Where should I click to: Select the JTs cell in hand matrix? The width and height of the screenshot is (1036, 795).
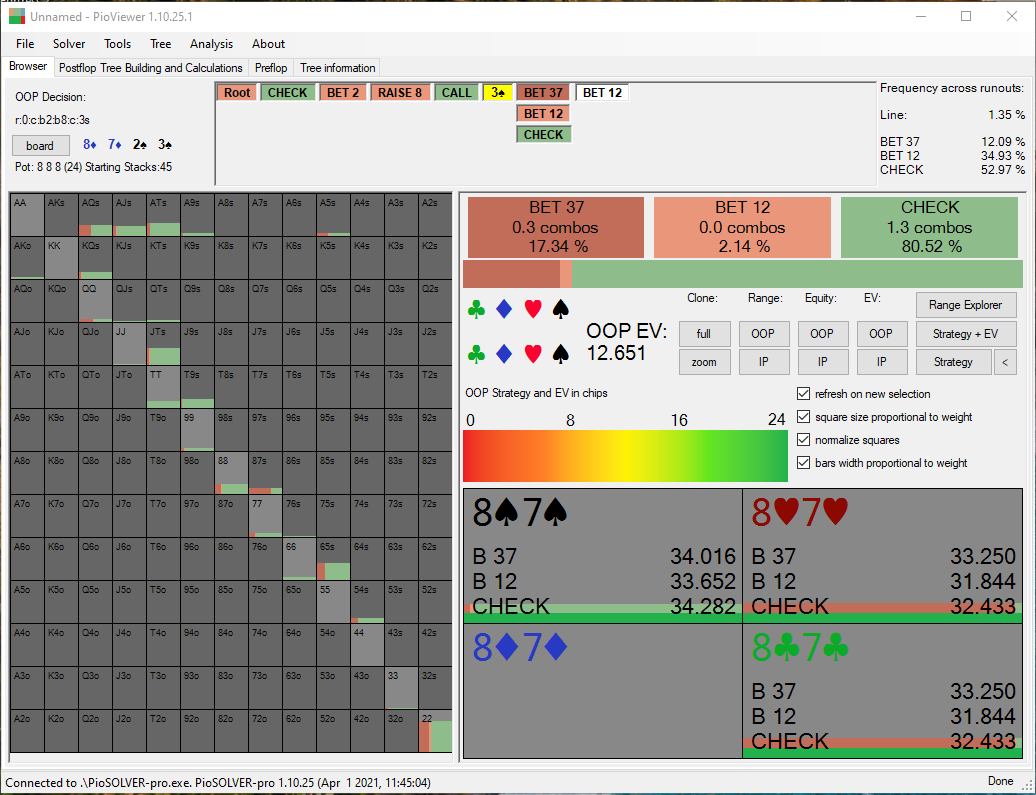[x=163, y=344]
